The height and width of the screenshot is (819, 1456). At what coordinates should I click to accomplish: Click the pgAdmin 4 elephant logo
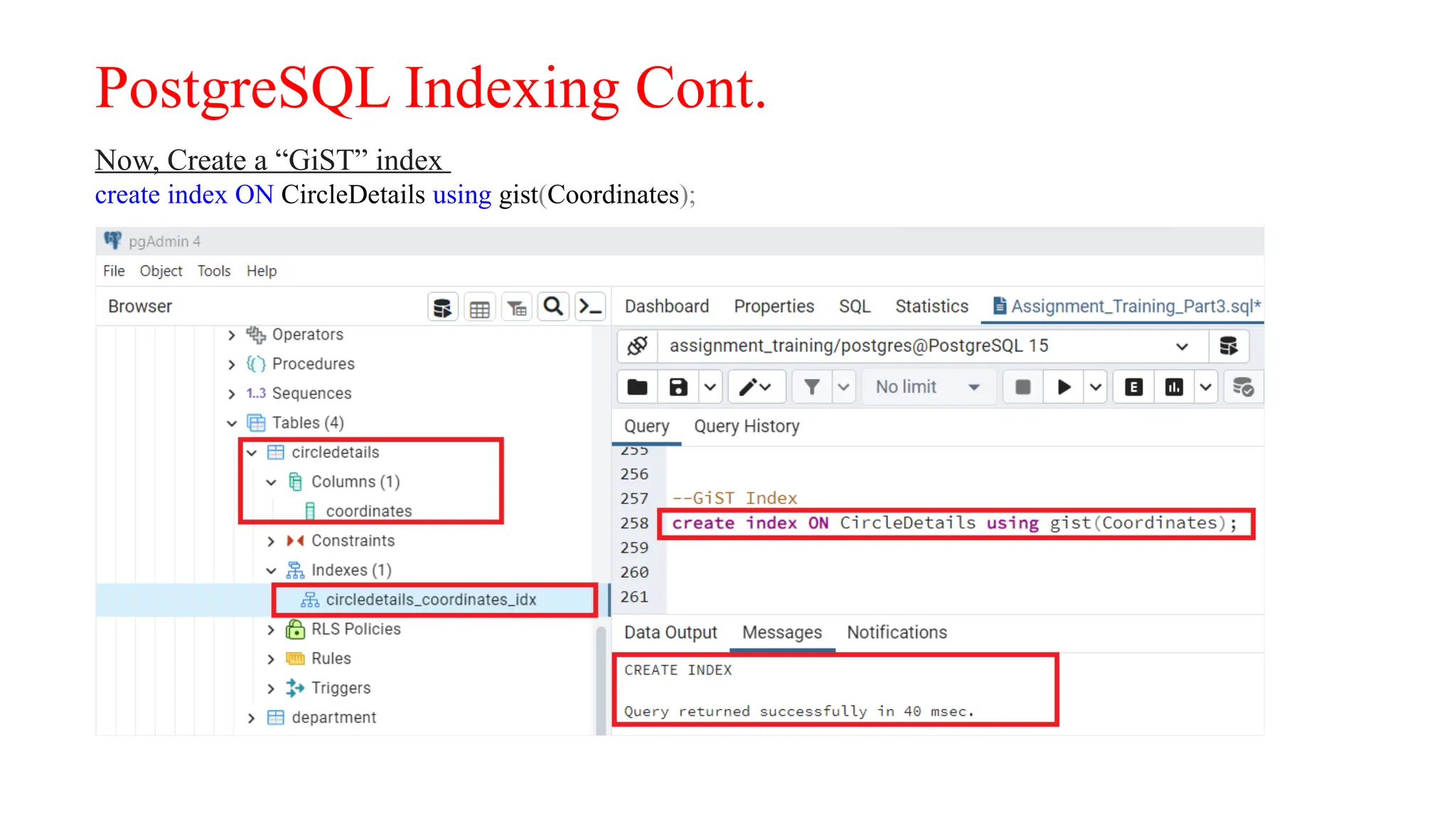coord(112,241)
